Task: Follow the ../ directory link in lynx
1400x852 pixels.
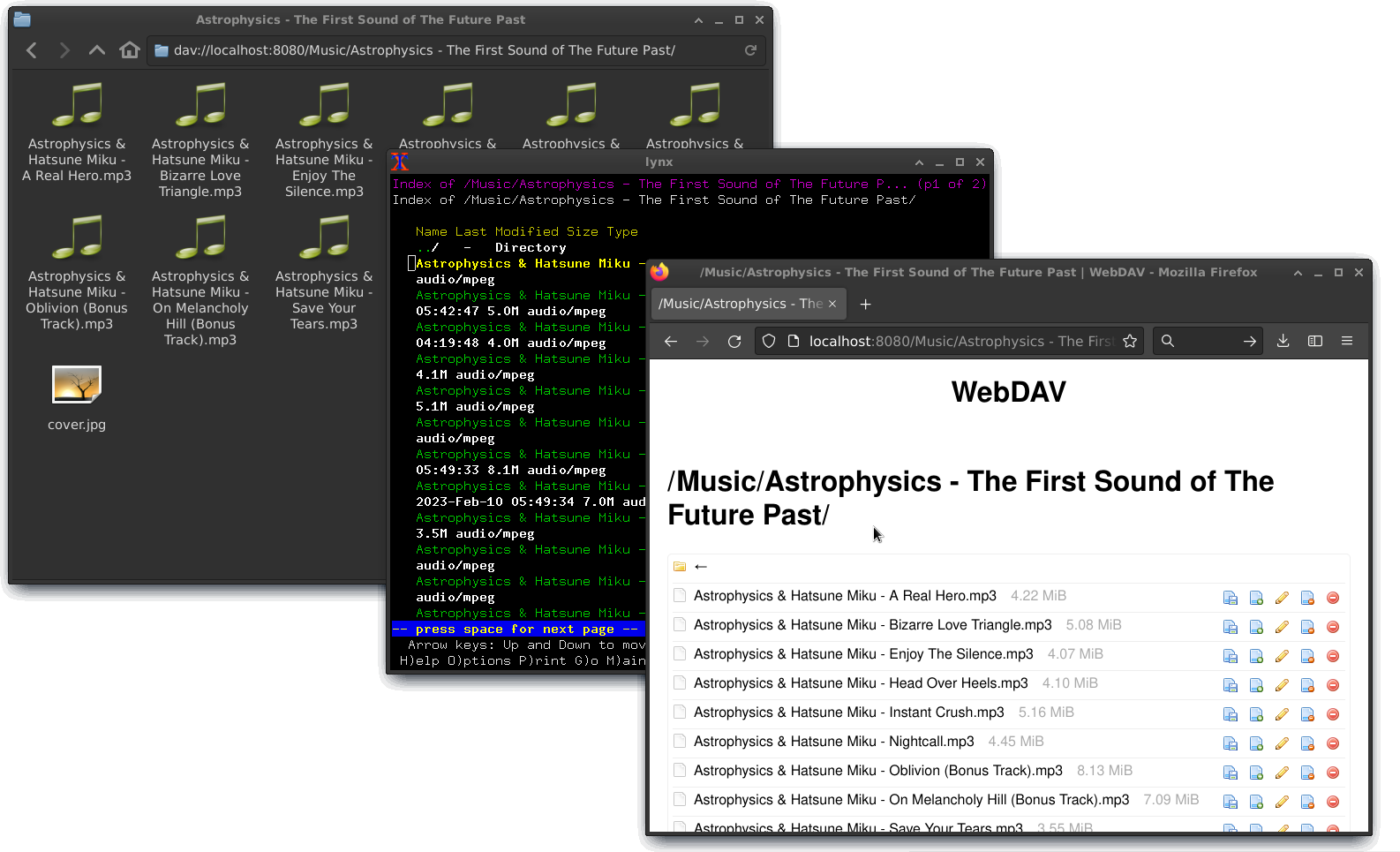Action: pyautogui.click(x=428, y=248)
